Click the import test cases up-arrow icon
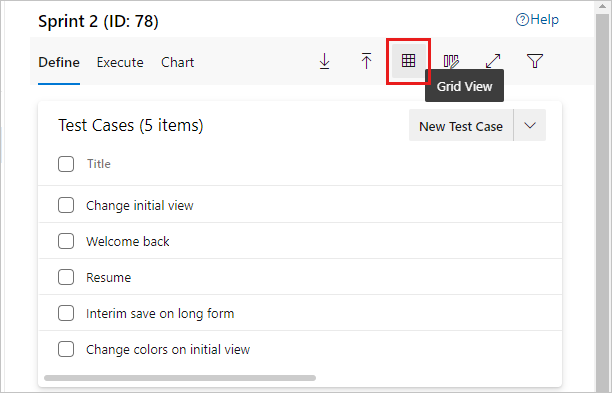 [366, 61]
